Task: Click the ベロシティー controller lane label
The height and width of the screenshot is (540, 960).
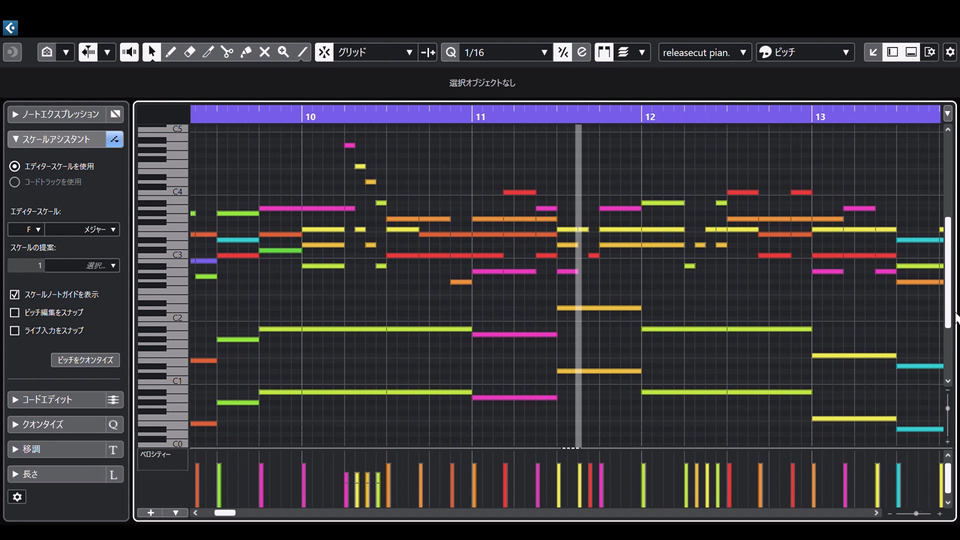Action: (x=155, y=454)
